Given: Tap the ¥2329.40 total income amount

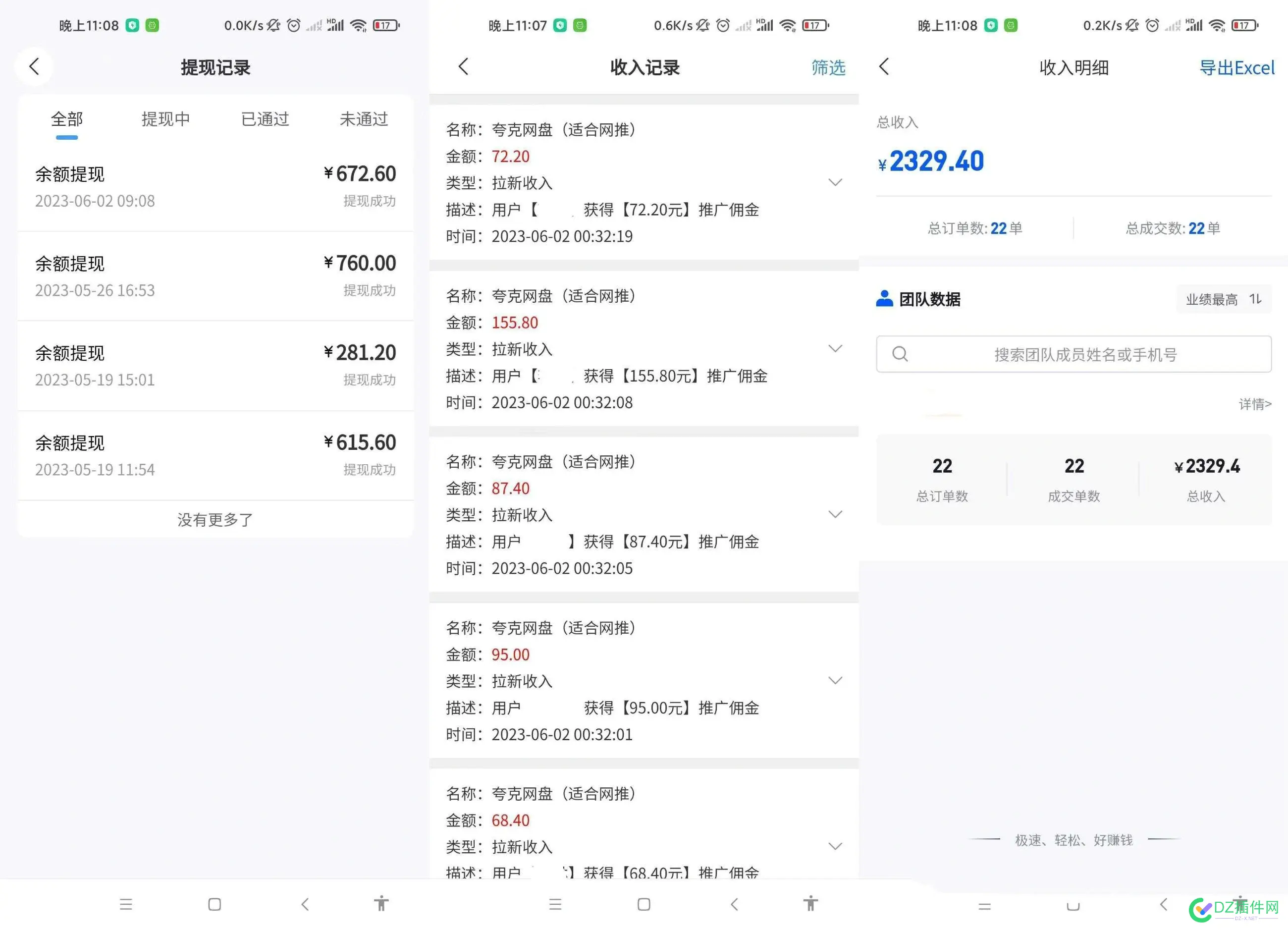Looking at the screenshot, I should pos(931,161).
